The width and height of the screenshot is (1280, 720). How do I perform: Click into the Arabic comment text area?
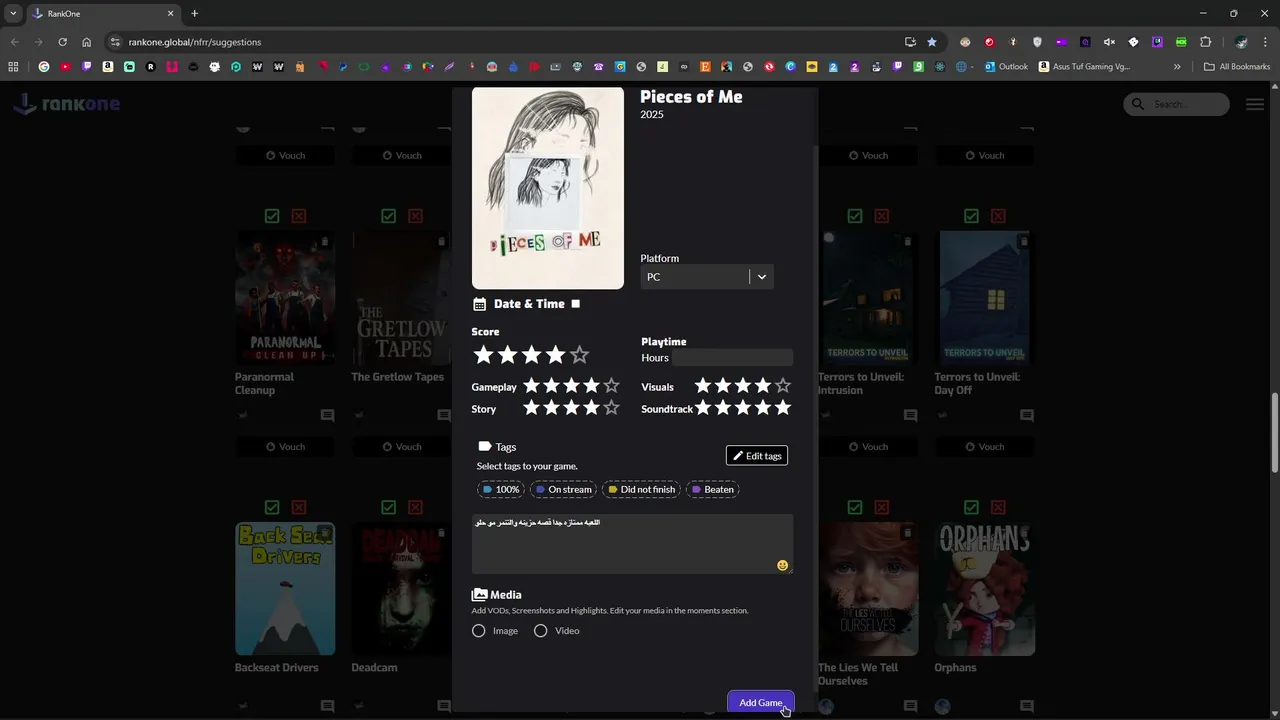click(632, 544)
